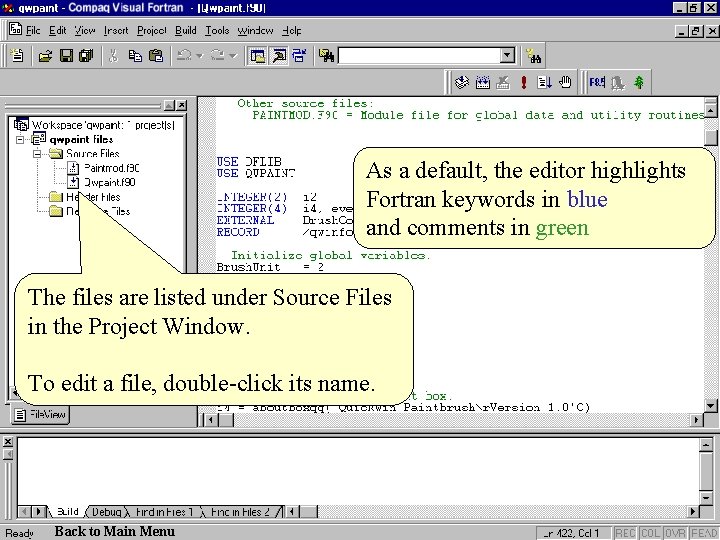Click the Stop Build icon
The image size is (720, 540).
click(x=503, y=83)
